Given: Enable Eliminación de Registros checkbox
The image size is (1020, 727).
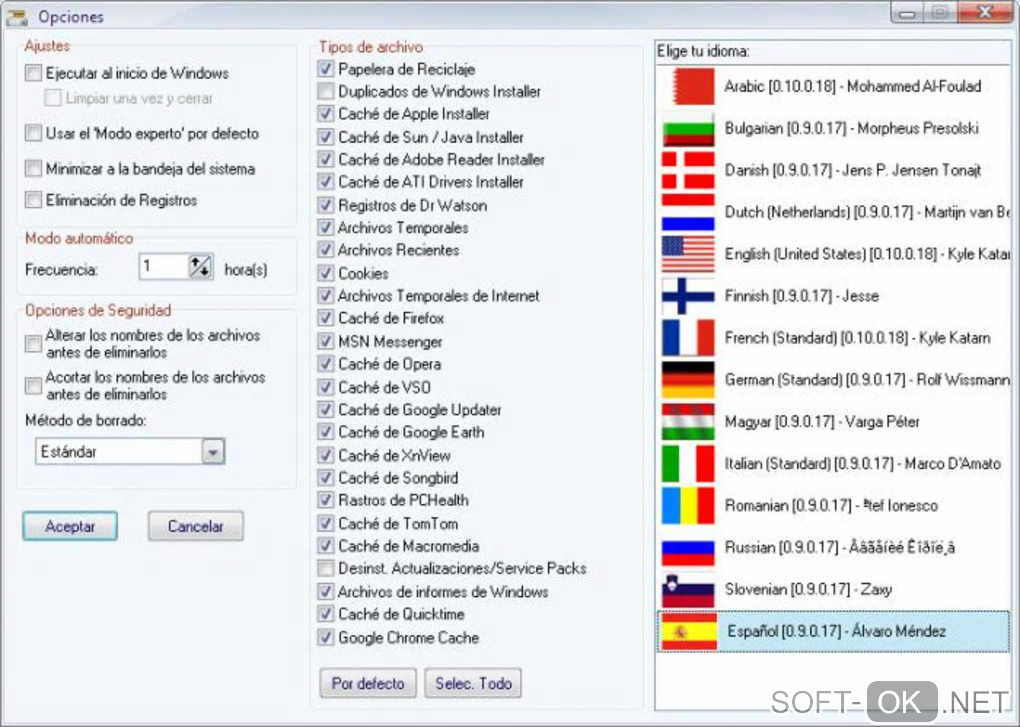Looking at the screenshot, I should click(x=33, y=200).
